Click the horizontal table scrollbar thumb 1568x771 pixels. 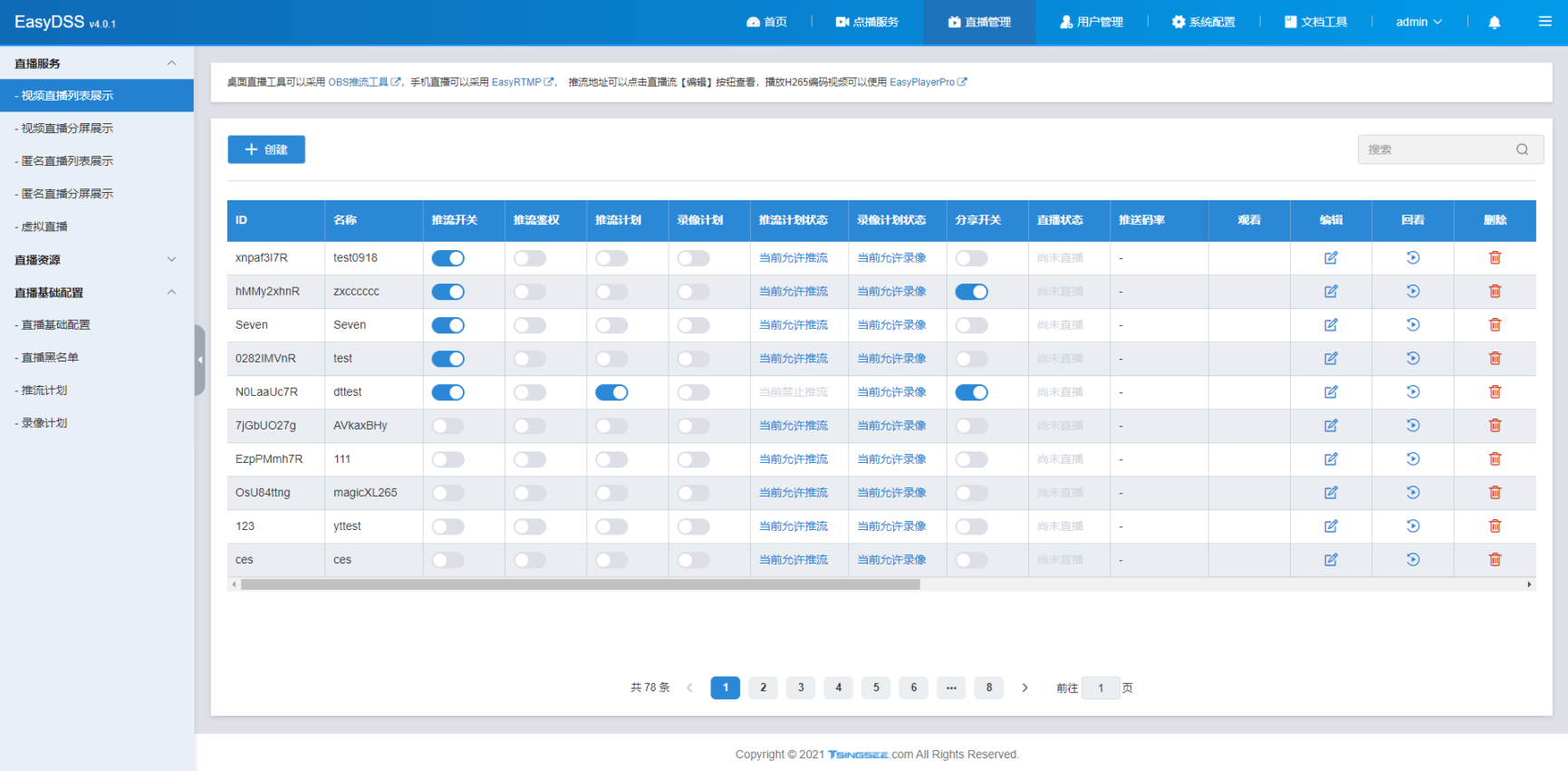click(581, 584)
